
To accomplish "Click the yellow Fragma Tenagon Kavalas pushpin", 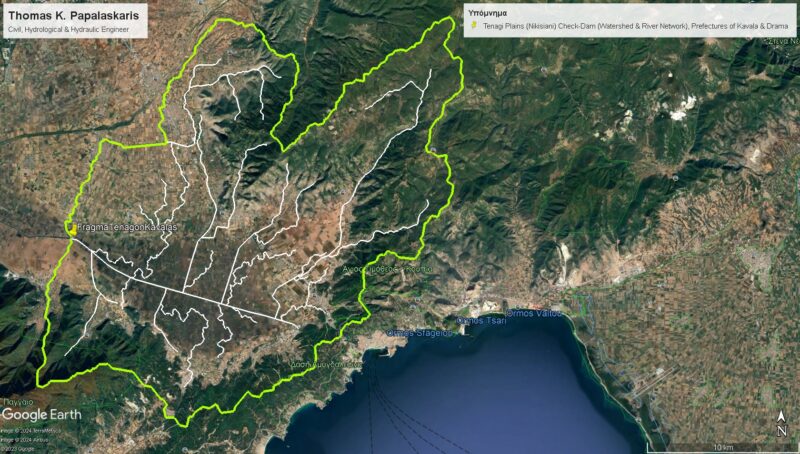I will click(x=73, y=229).
